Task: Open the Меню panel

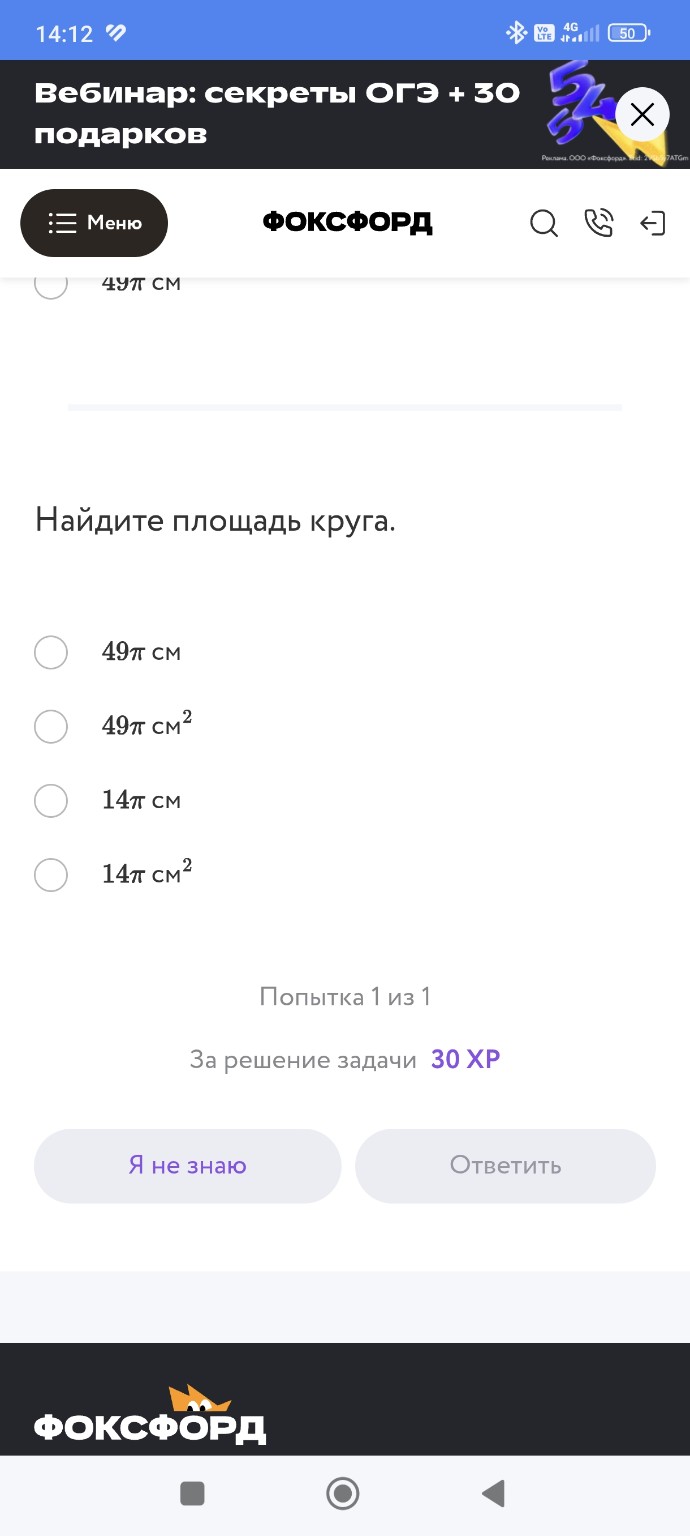Action: point(94,223)
